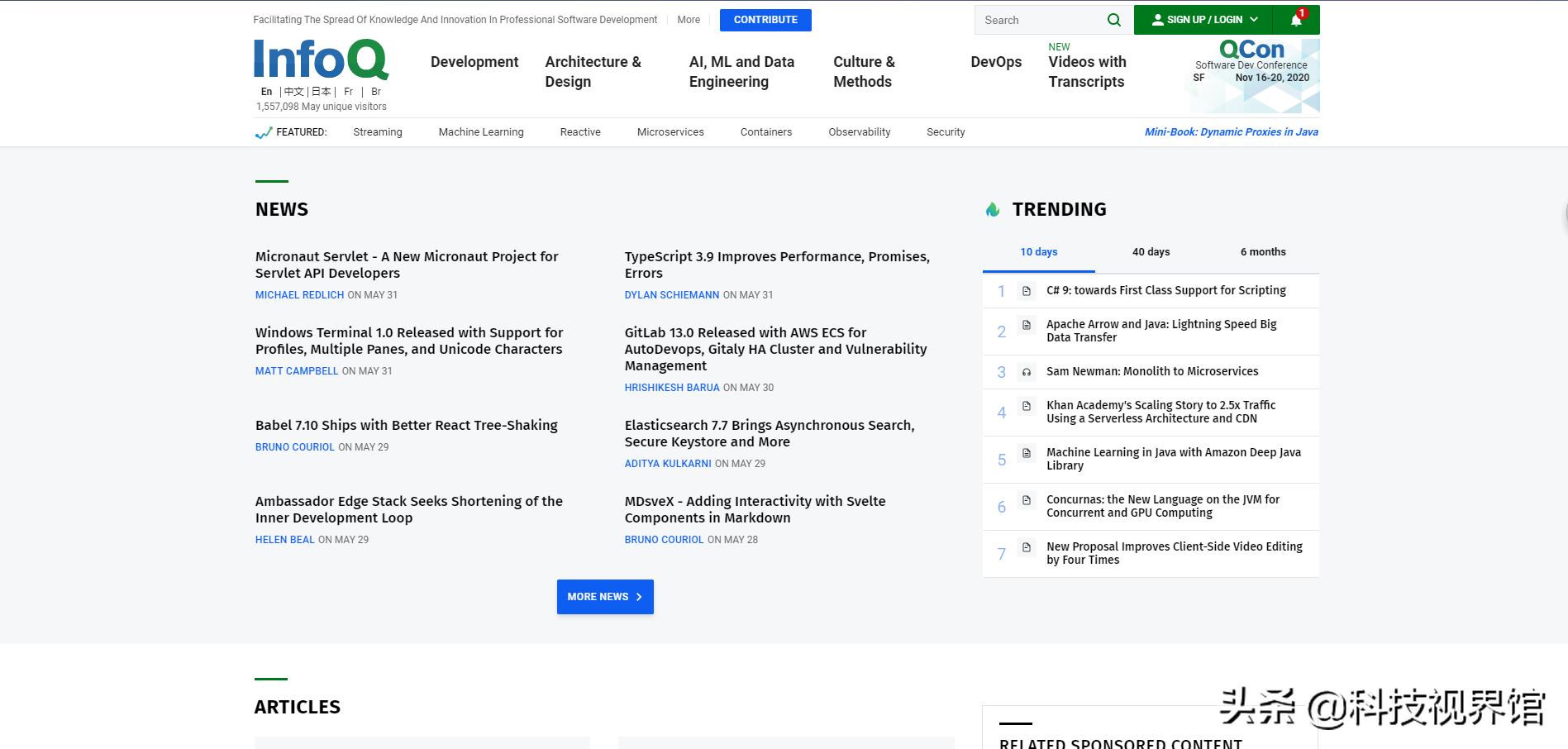
Task: Click the headphones icon beside Sam Newman podcast
Action: [x=1027, y=372]
